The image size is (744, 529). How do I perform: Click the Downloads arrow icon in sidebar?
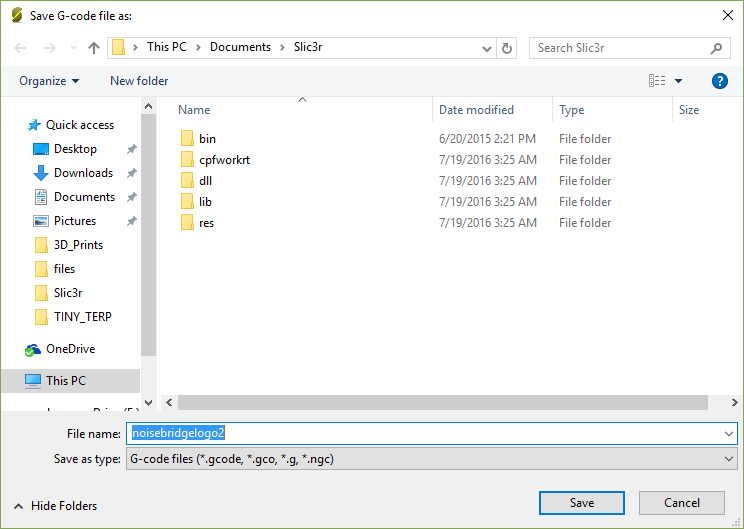[41, 173]
